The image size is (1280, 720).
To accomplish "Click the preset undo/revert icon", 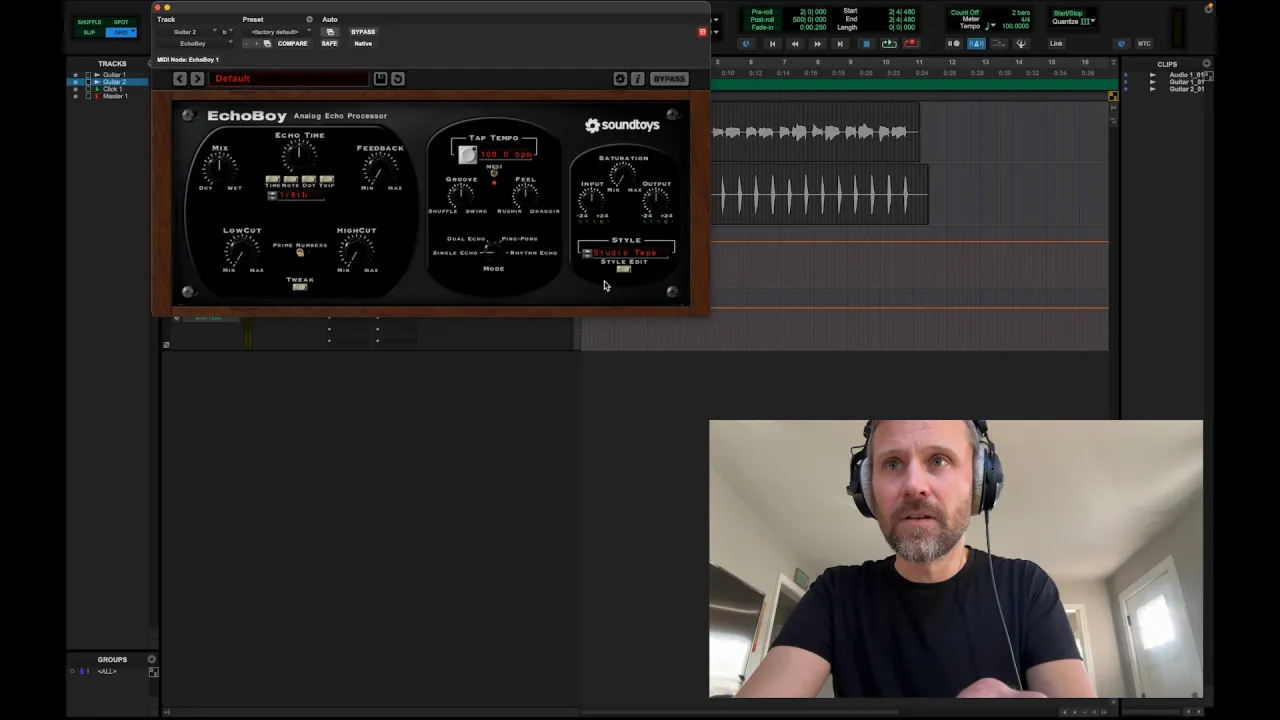I will coord(398,79).
